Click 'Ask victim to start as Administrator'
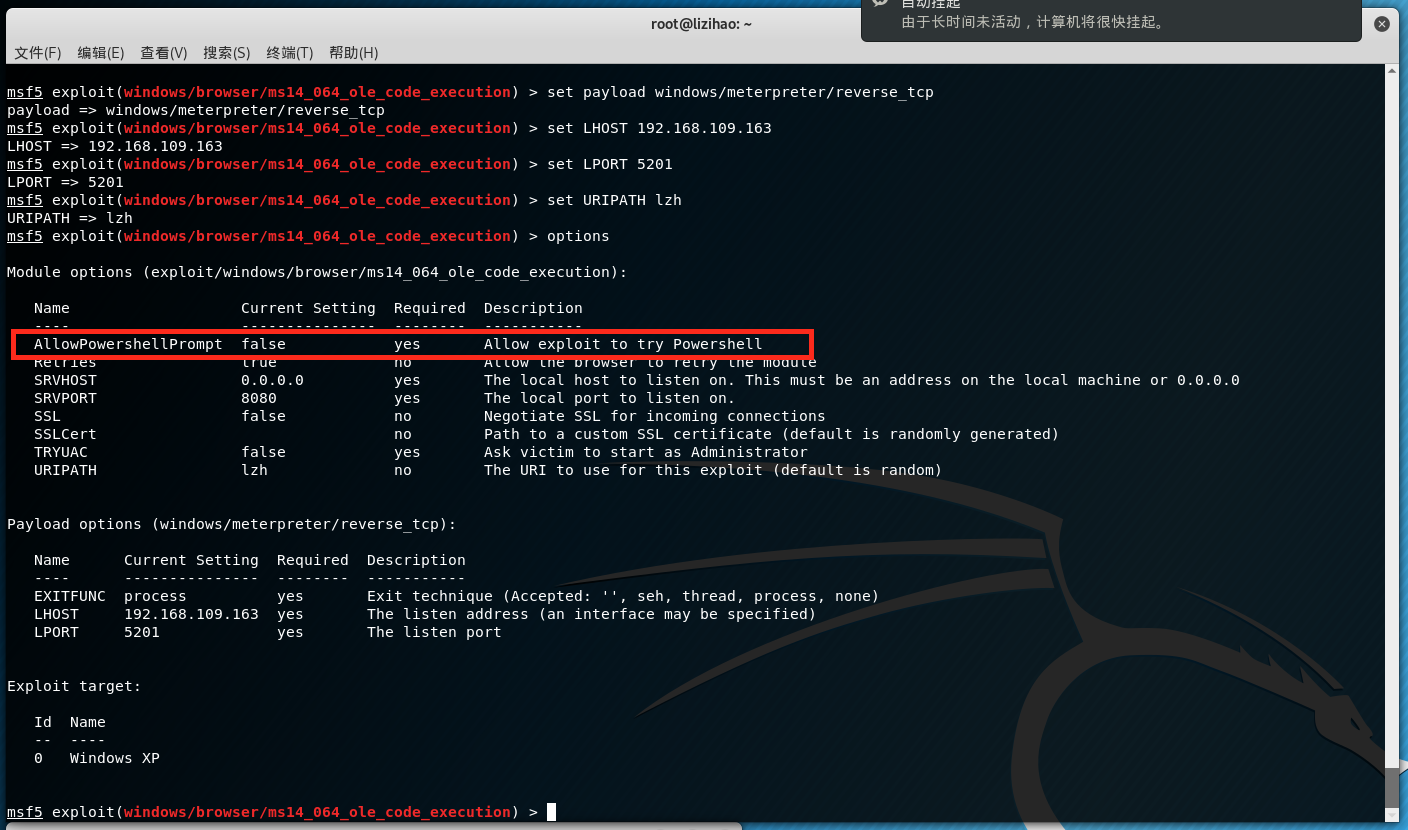The height and width of the screenshot is (830, 1408). coord(646,452)
